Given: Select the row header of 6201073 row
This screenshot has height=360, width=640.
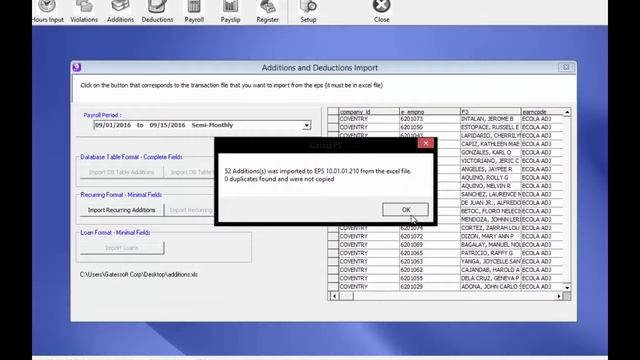Looking at the screenshot, I should click(x=333, y=119).
